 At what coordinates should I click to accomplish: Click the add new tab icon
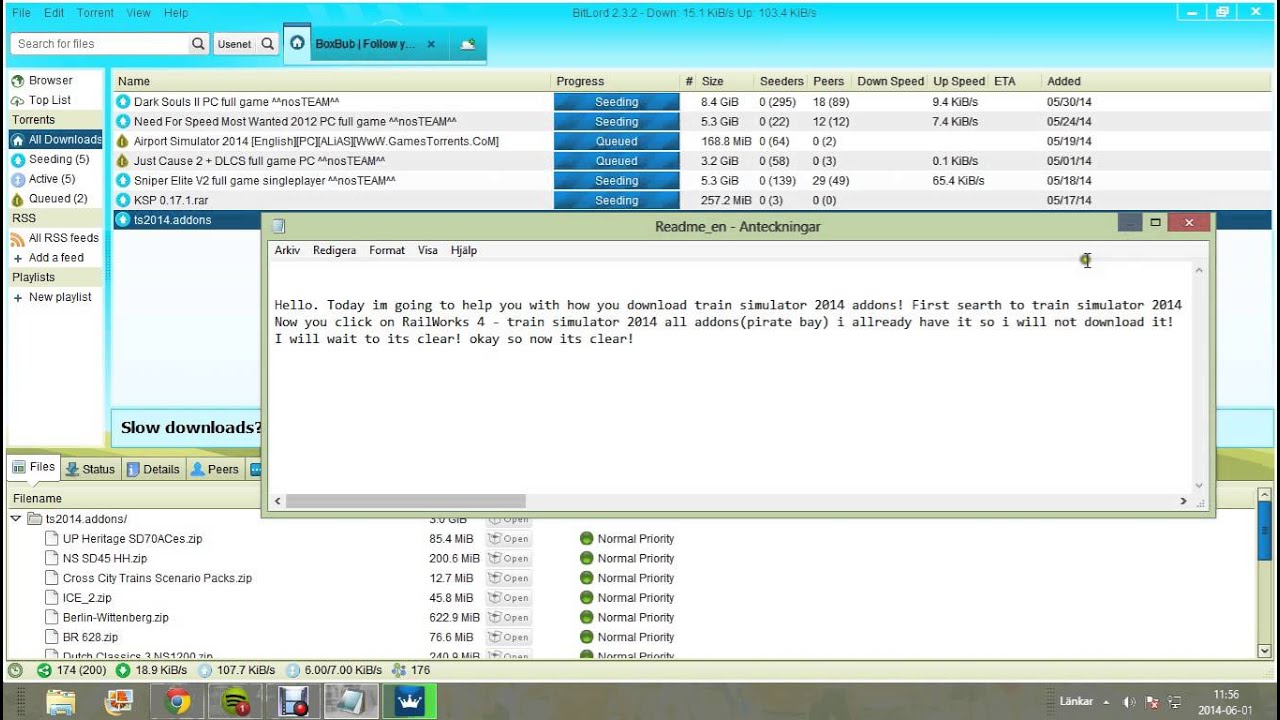467,44
